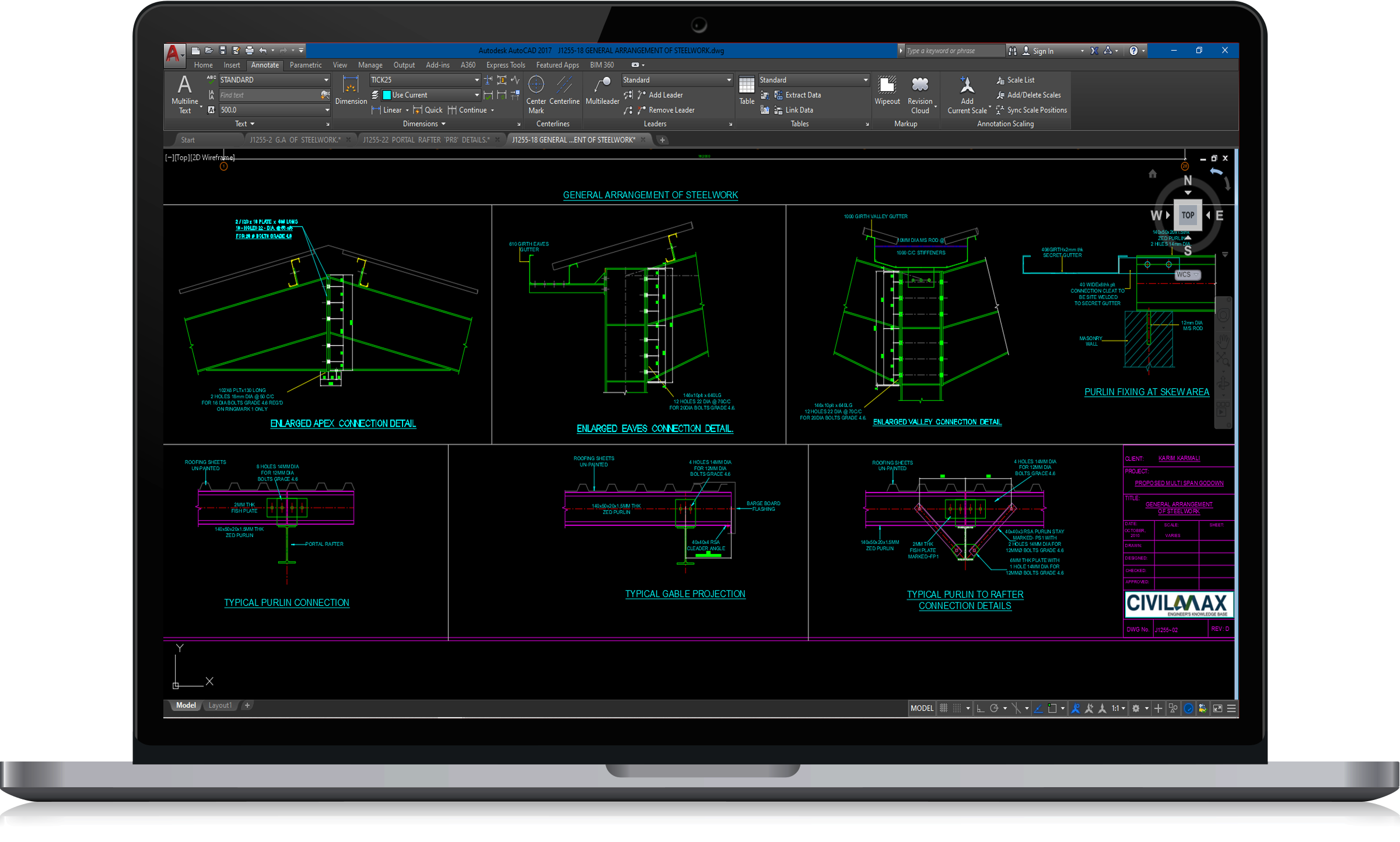Switch to J1255-22 PORTAL RAFTER drawing tab
The width and height of the screenshot is (1400, 842).
point(426,140)
